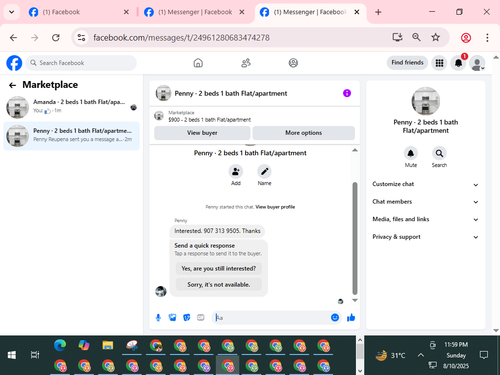
Task: Send 'Yes, are you still interested?' quick response
Action: (219, 269)
